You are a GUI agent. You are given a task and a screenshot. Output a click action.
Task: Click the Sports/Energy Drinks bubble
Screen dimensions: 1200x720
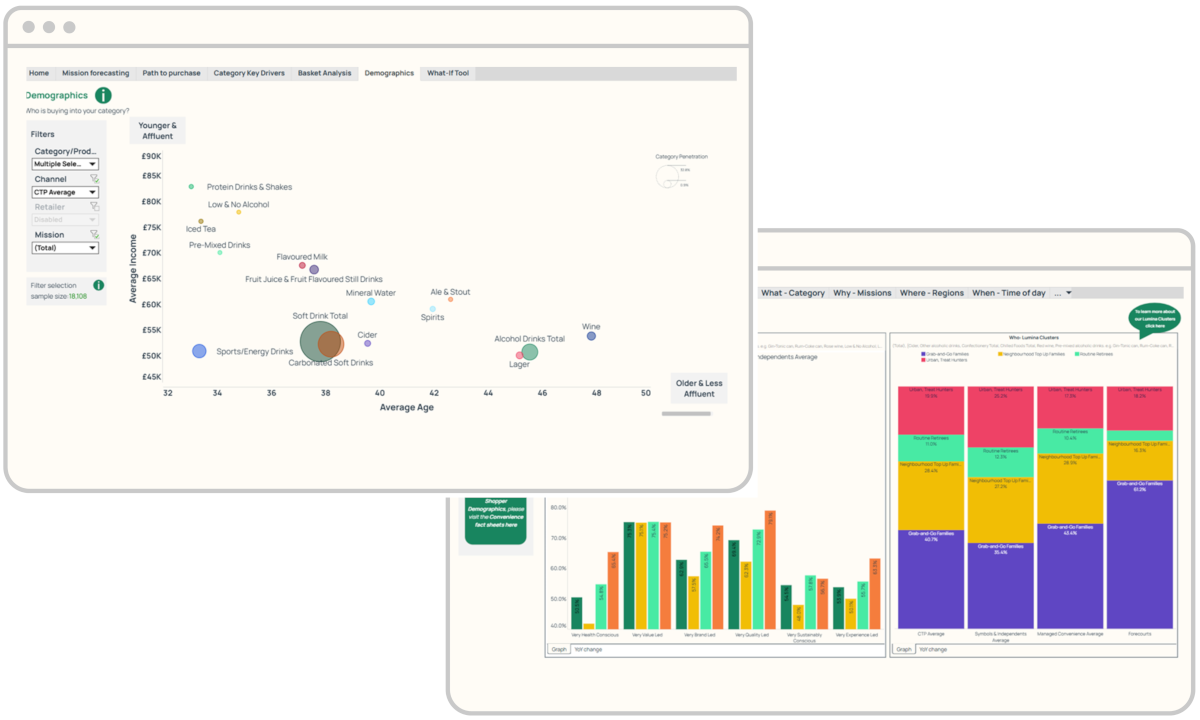coord(199,350)
